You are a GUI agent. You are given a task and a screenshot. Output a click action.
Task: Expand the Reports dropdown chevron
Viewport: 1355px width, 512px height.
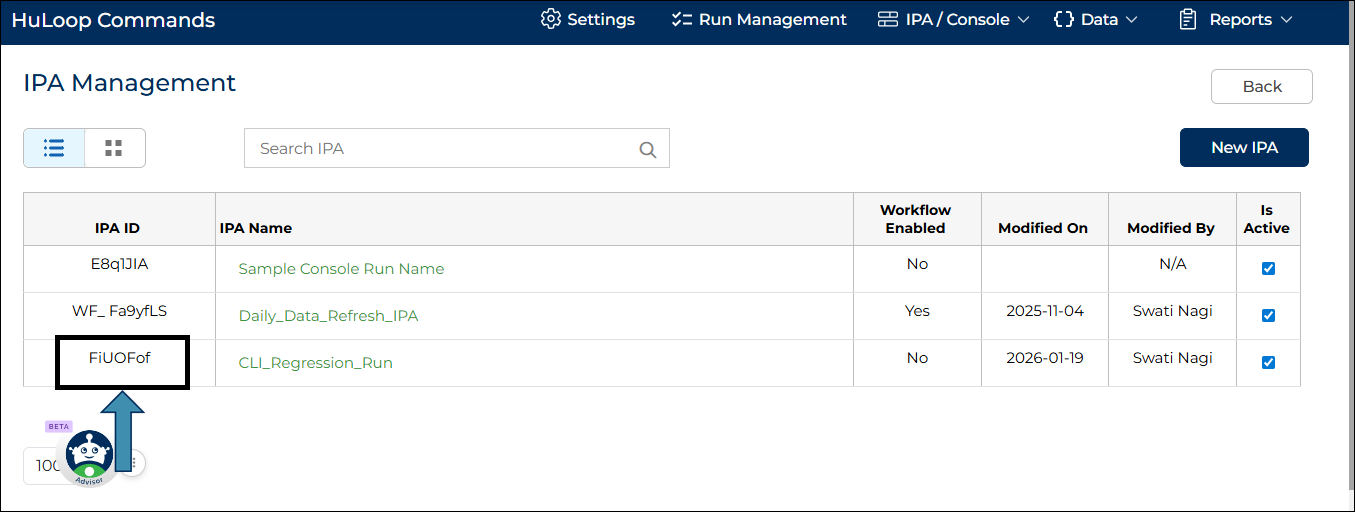[1286, 20]
